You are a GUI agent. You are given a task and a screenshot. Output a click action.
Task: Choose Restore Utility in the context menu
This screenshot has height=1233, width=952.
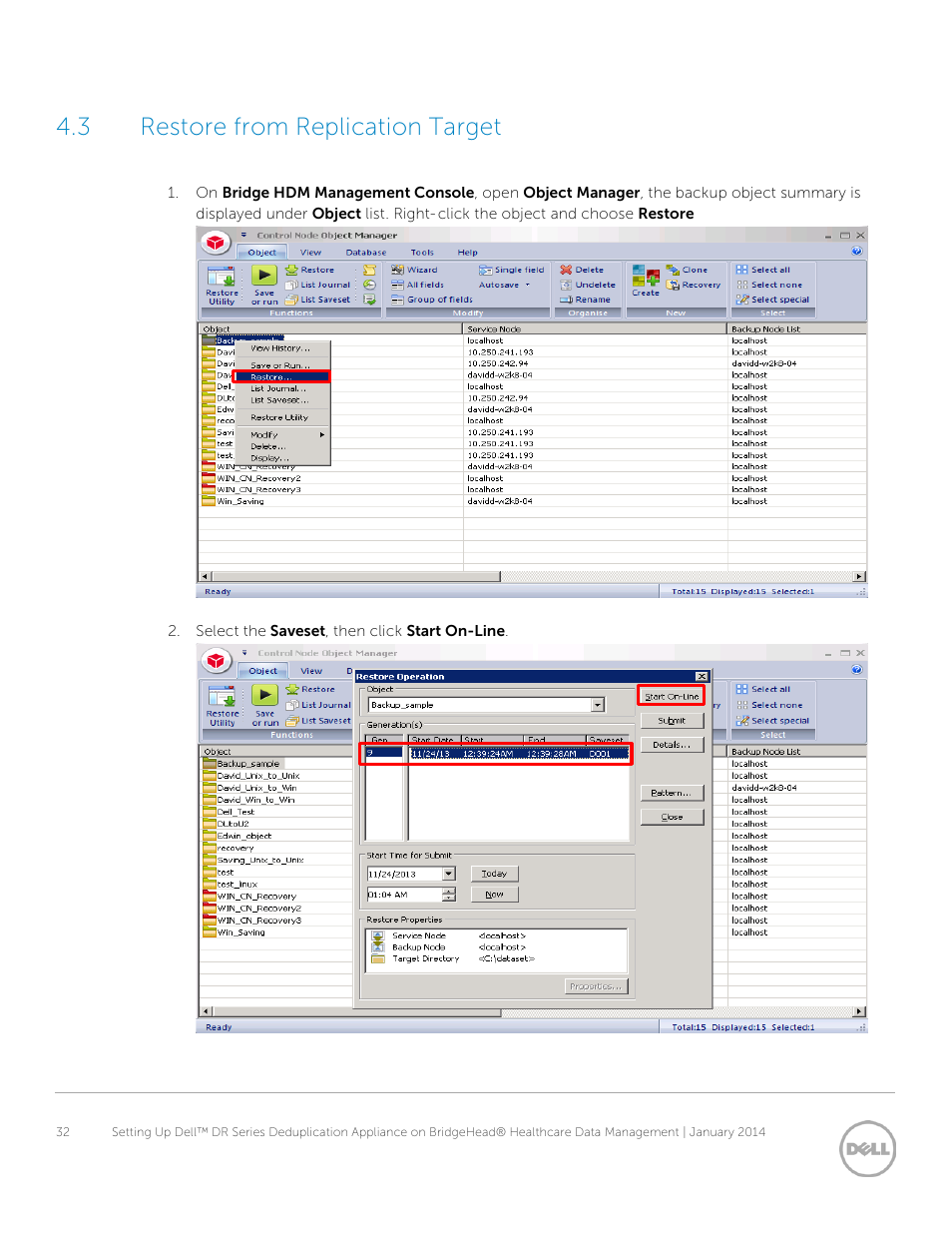point(281,417)
